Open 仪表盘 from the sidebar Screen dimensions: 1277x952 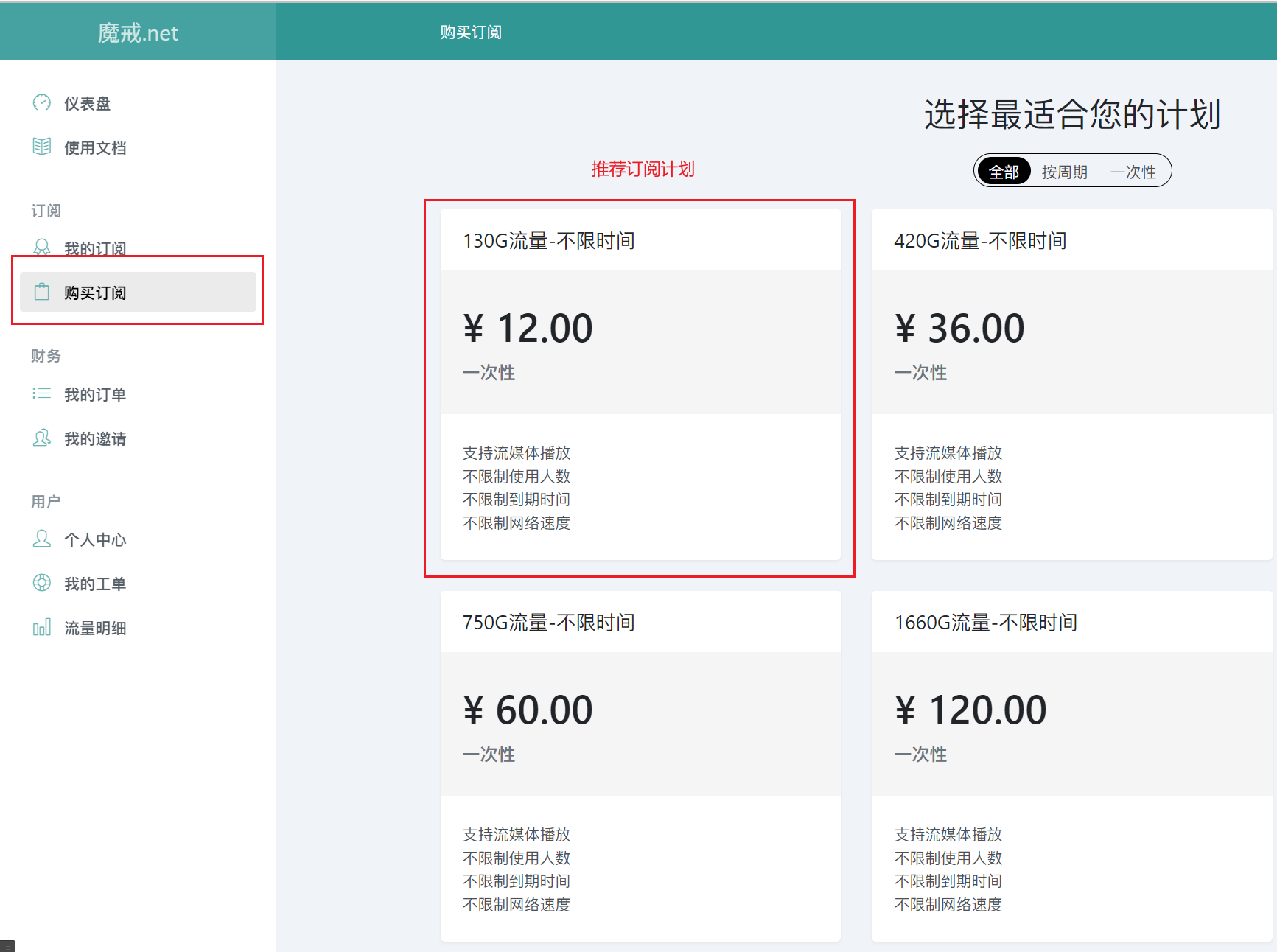tap(87, 104)
